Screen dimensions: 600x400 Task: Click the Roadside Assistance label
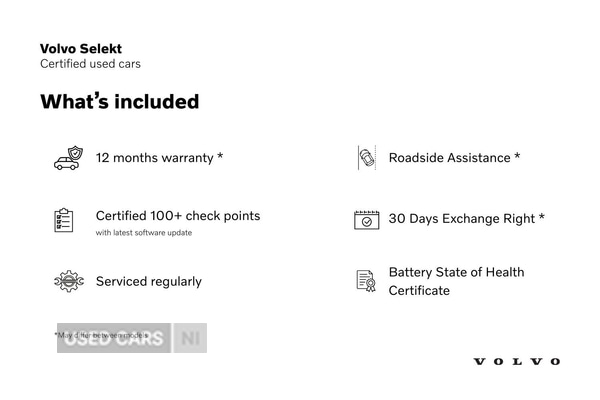pos(454,158)
